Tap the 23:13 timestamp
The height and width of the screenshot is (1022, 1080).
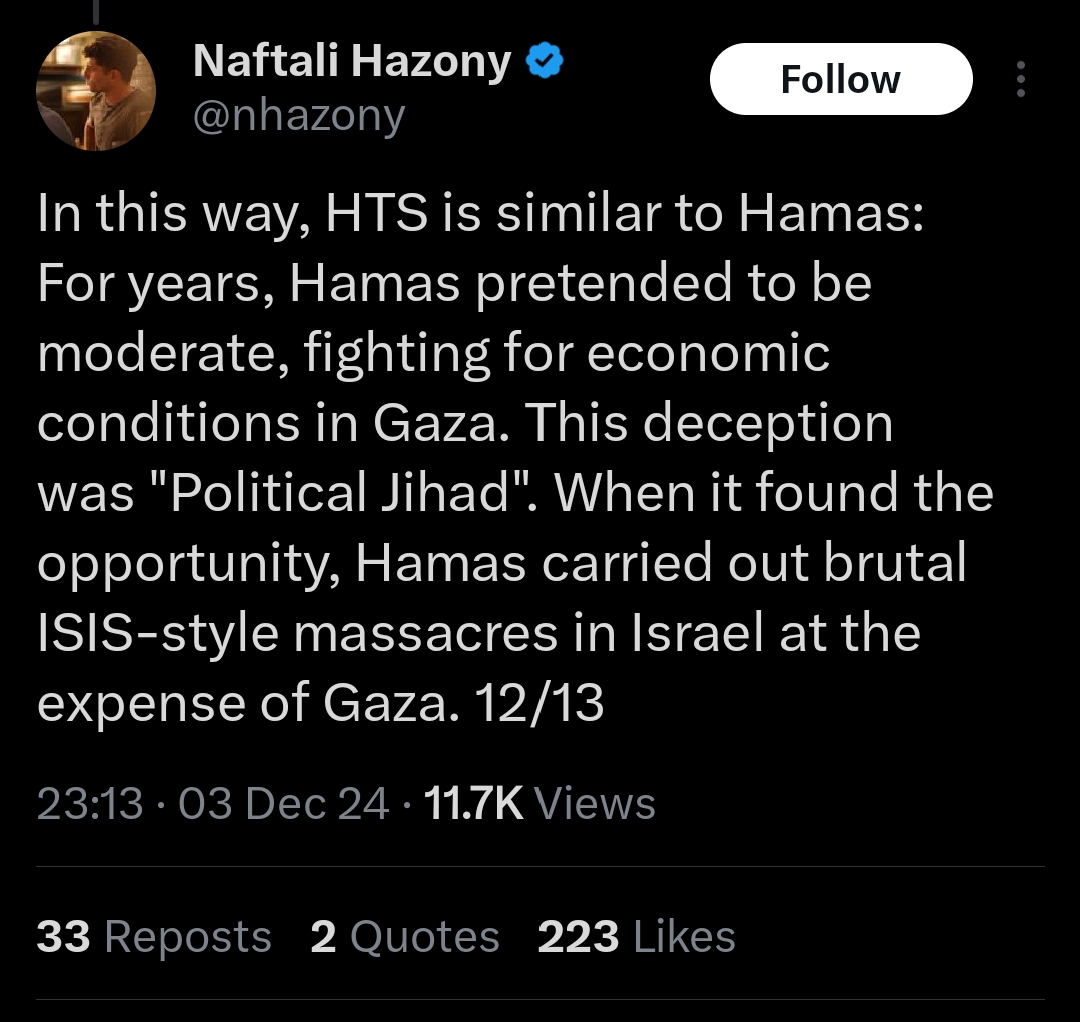click(x=90, y=803)
